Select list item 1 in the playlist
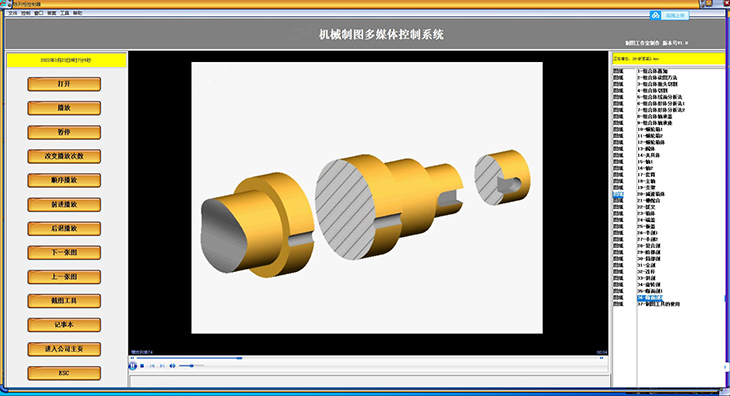Screen dimensions: 730x396 [x=652, y=71]
